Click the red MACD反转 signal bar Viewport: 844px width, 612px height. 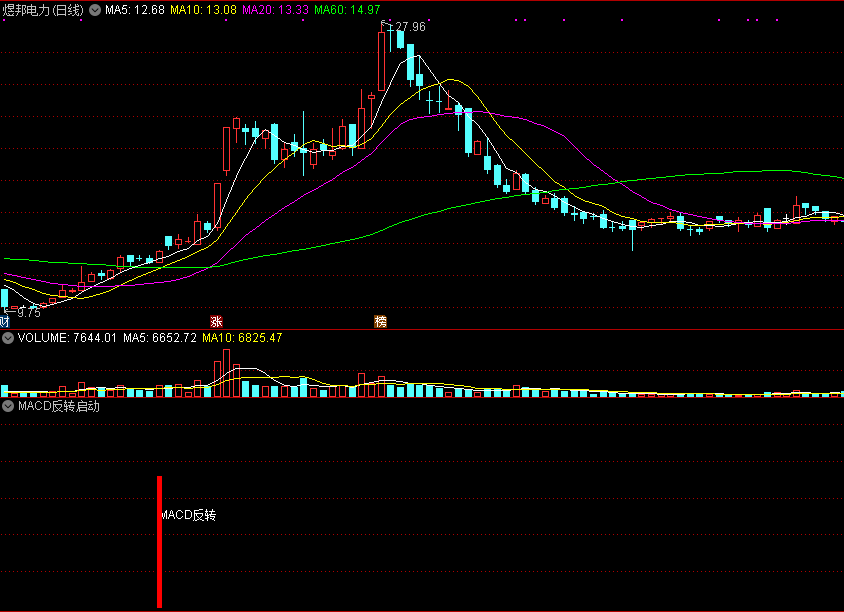[x=159, y=541]
